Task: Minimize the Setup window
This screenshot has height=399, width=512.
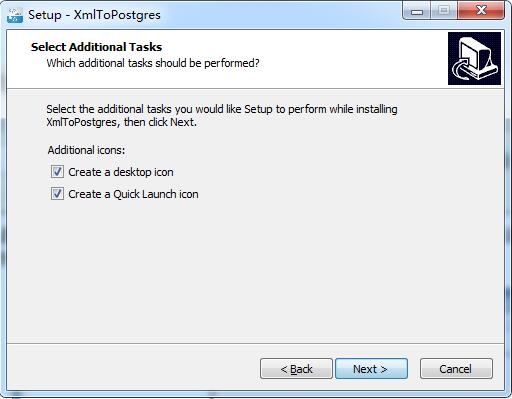Action: [417, 12]
